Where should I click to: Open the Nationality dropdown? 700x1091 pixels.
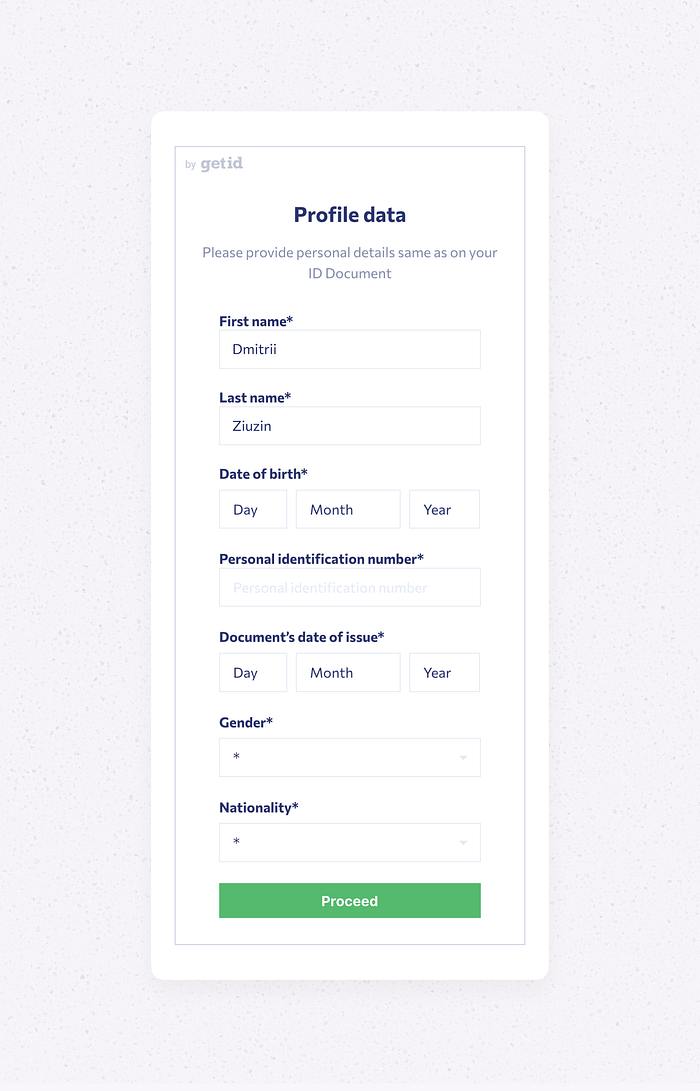(349, 843)
